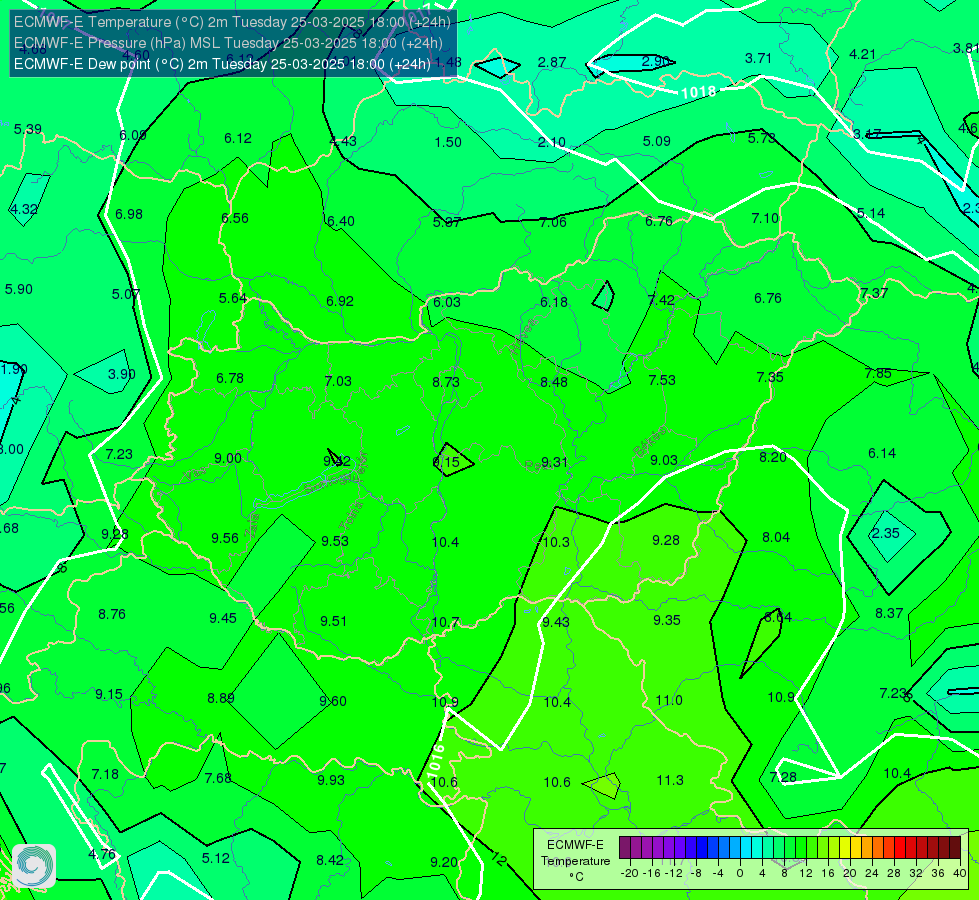Click the temperature value 5.39
The width and height of the screenshot is (979, 900).
[x=27, y=129]
